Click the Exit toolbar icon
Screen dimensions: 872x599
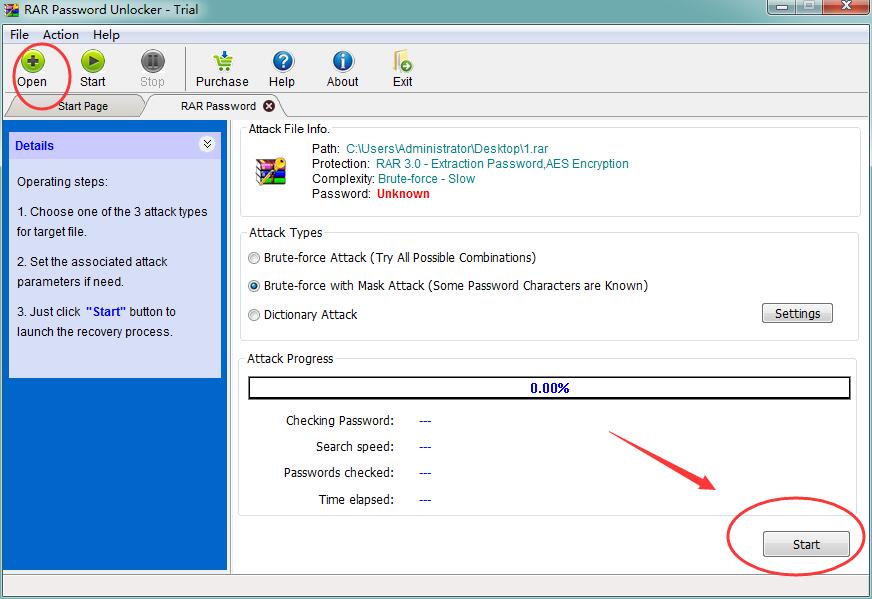(403, 62)
